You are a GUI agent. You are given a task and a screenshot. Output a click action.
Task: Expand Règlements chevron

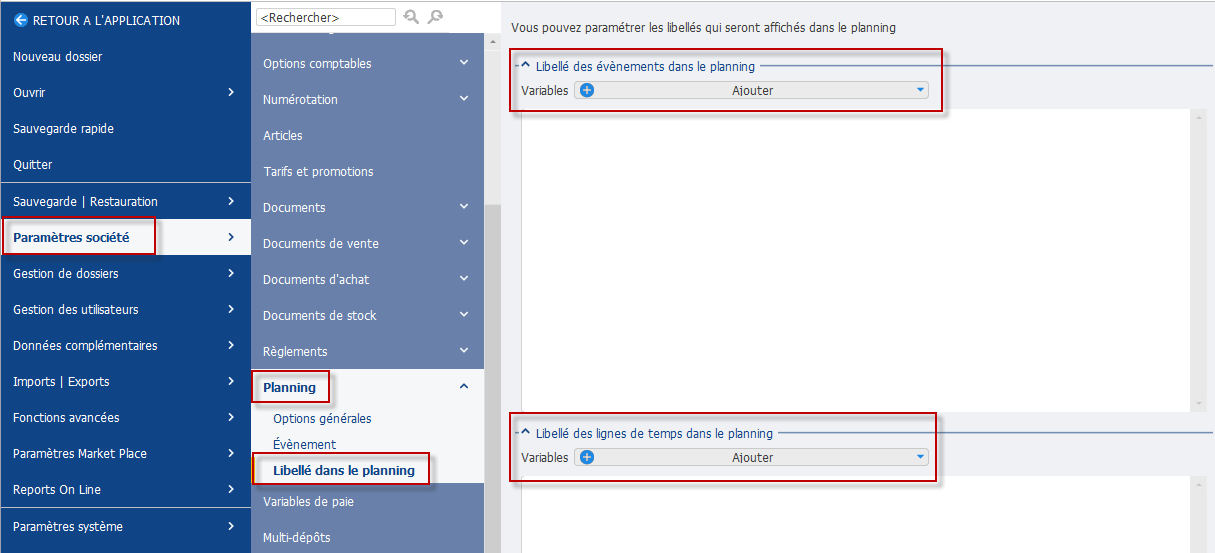(463, 351)
